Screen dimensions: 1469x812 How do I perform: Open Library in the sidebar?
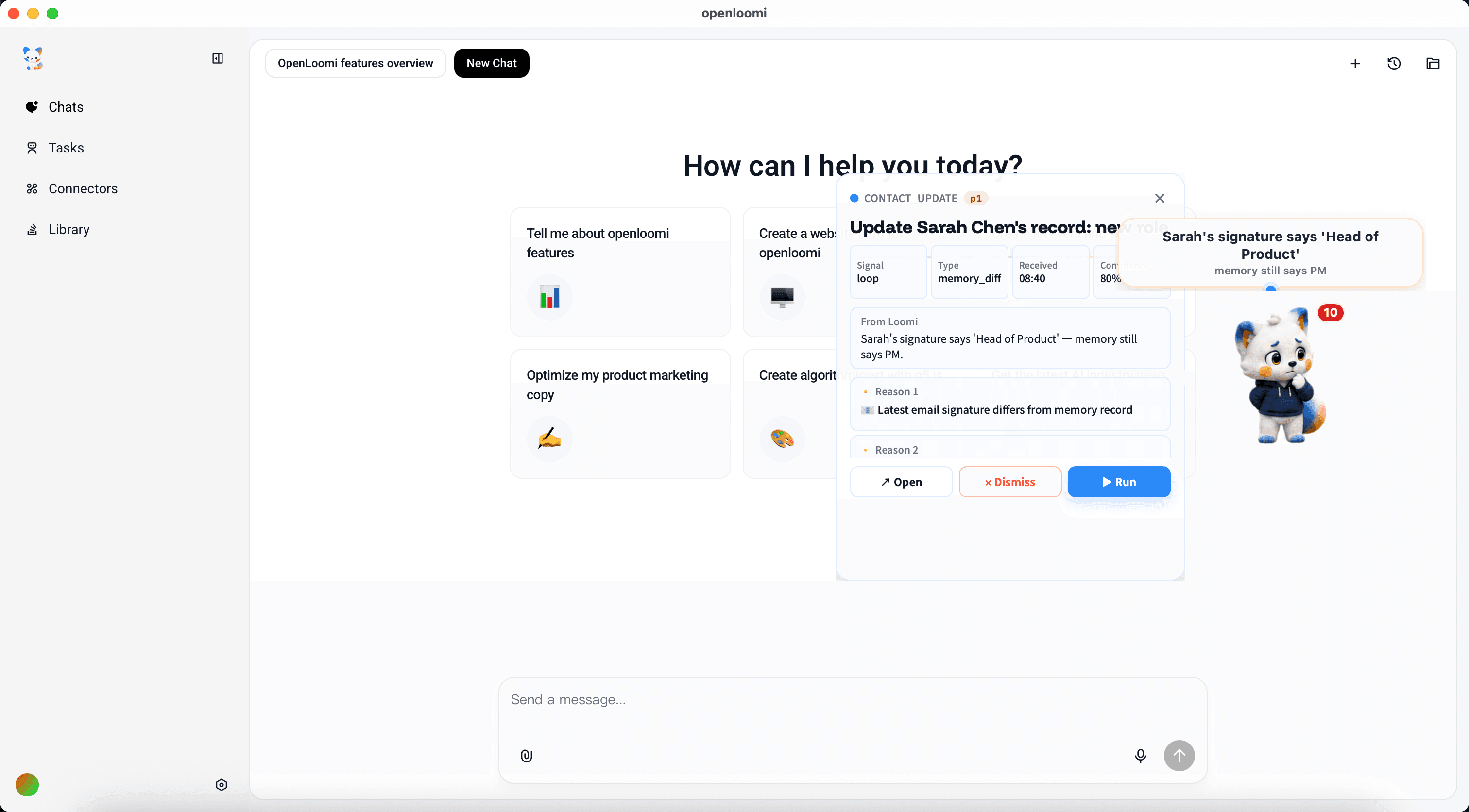pos(58,229)
